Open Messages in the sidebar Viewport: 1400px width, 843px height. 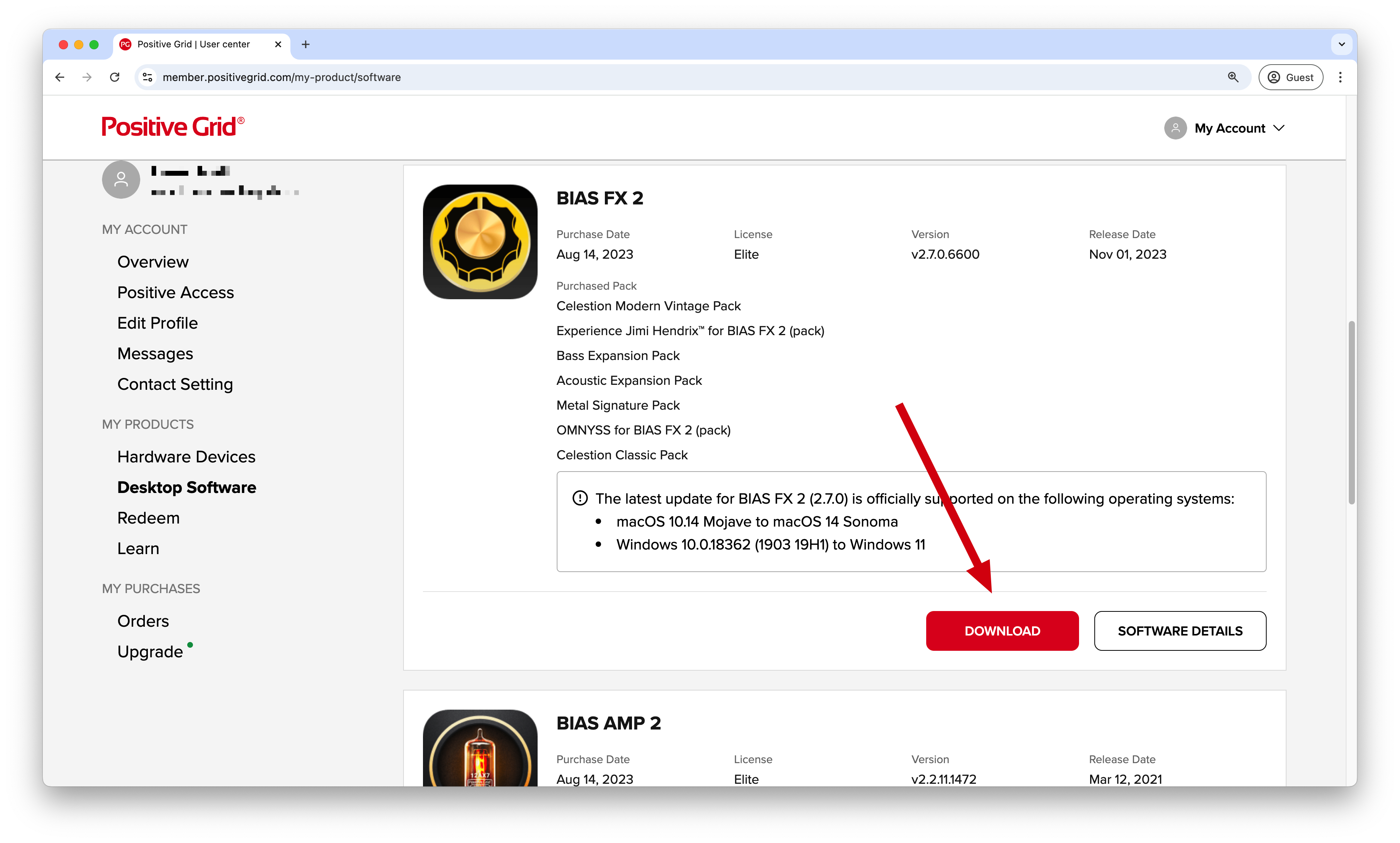[x=155, y=354]
